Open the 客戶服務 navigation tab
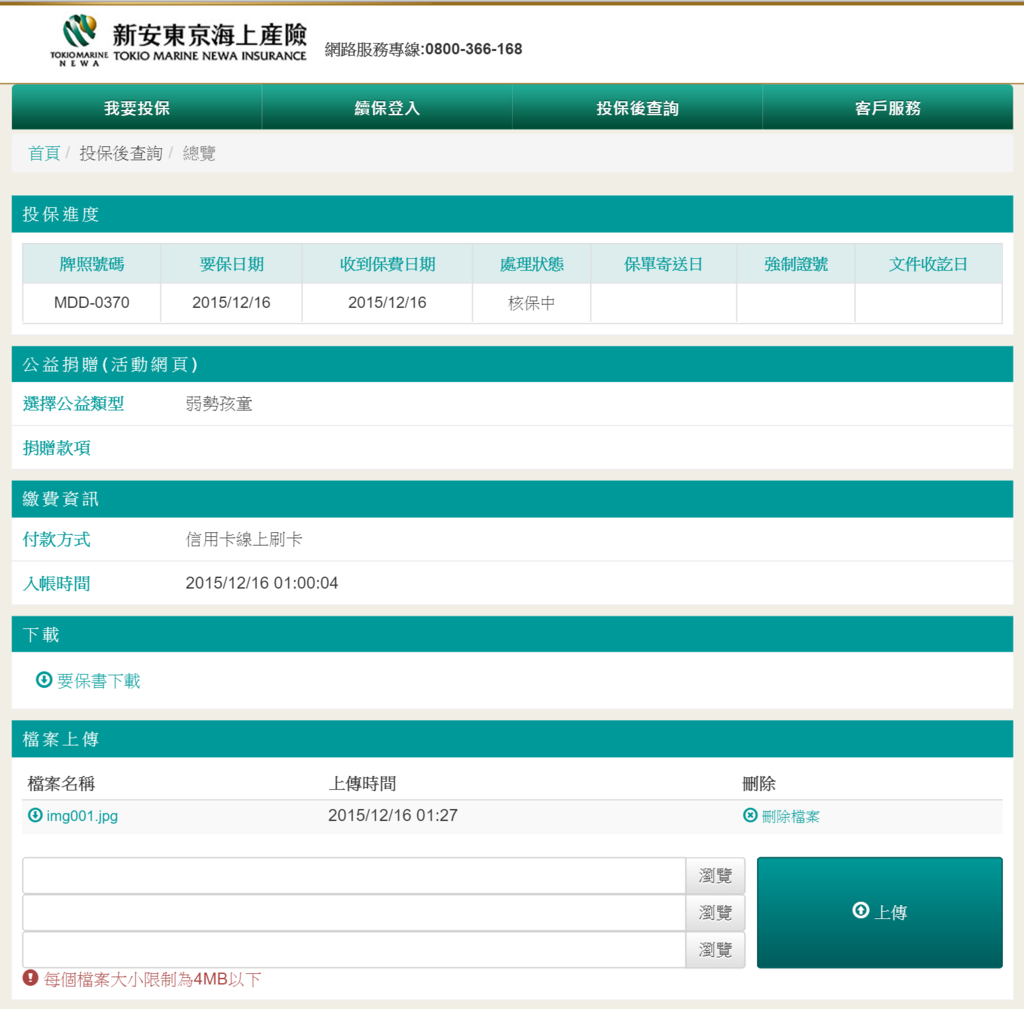This screenshot has height=1009, width=1024. tap(887, 106)
